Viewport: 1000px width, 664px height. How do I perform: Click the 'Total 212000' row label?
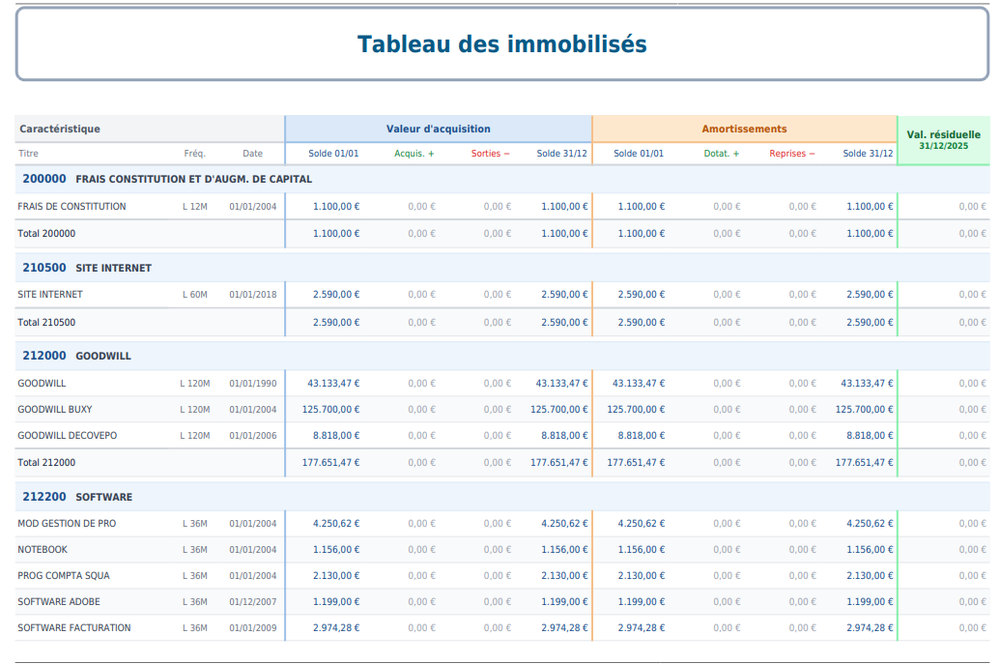tap(46, 462)
